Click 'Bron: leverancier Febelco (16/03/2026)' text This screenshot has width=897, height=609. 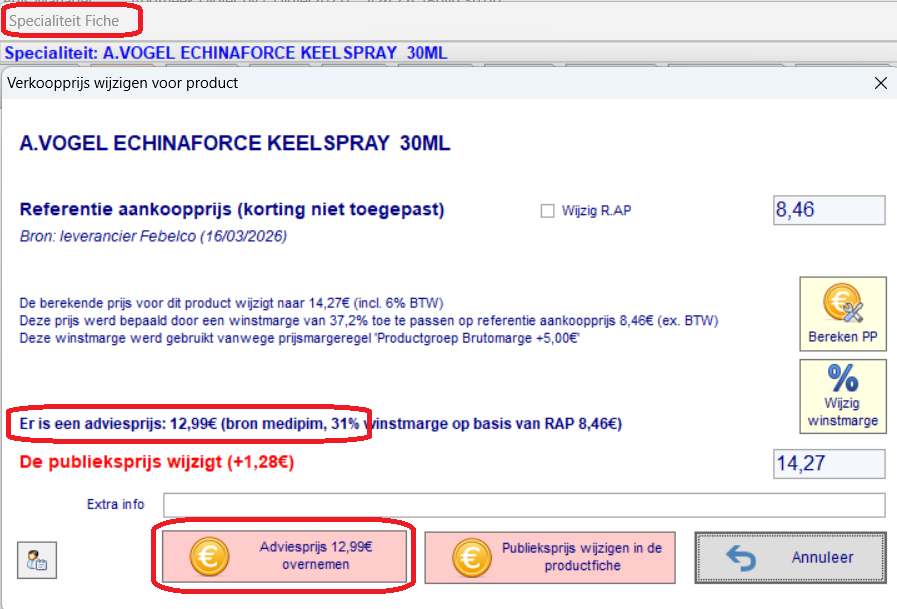(153, 236)
